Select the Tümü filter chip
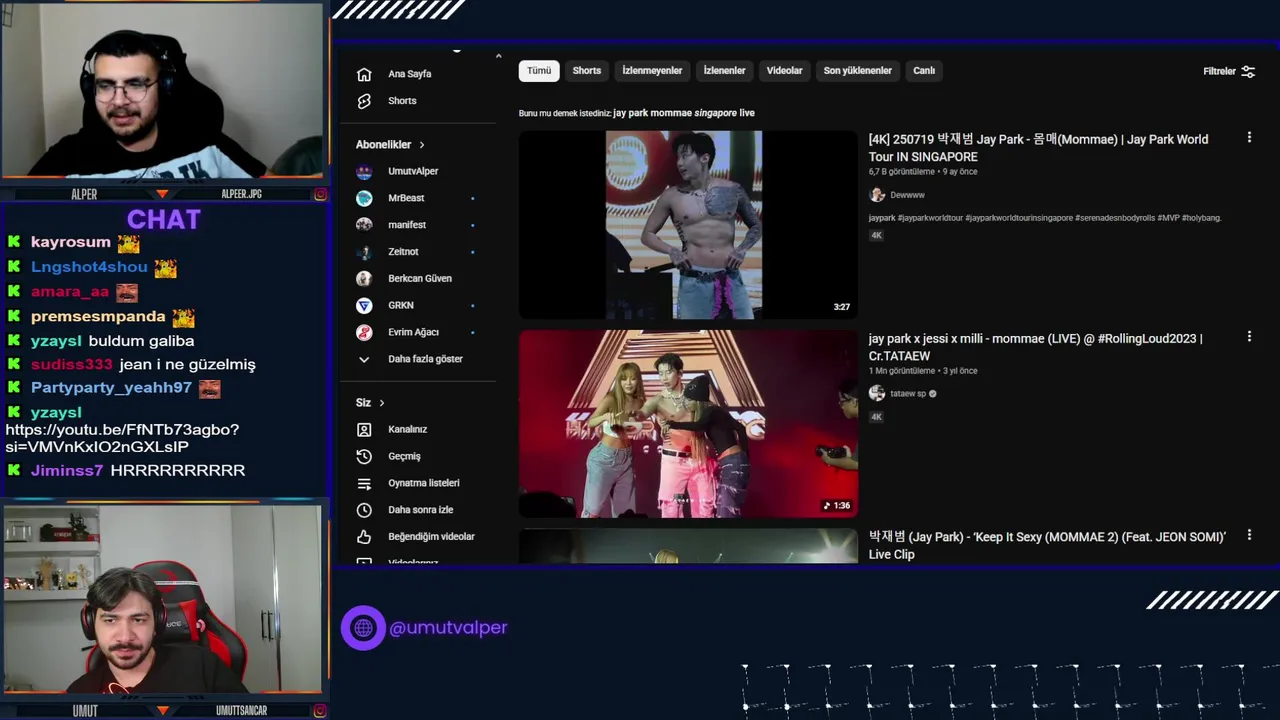The height and width of the screenshot is (720, 1280). (539, 71)
